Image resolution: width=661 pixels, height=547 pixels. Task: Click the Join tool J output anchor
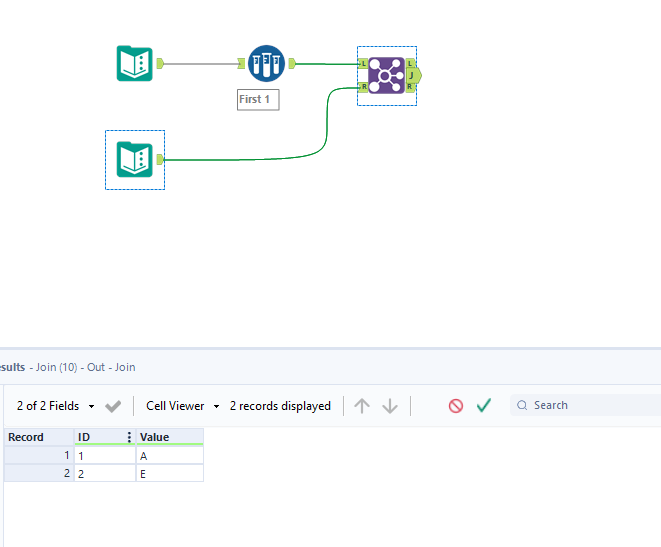414,75
